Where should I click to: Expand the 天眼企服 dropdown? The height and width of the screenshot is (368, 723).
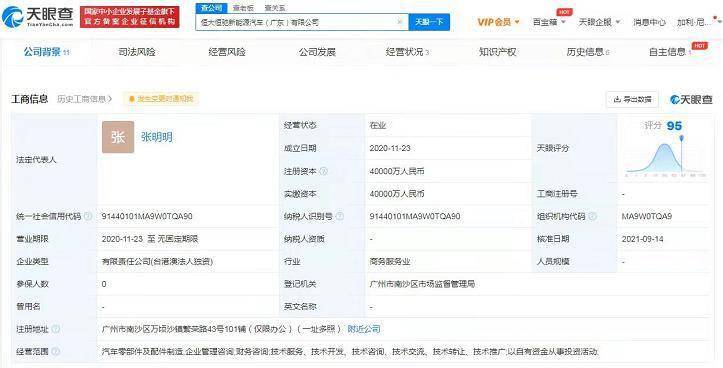click(599, 22)
